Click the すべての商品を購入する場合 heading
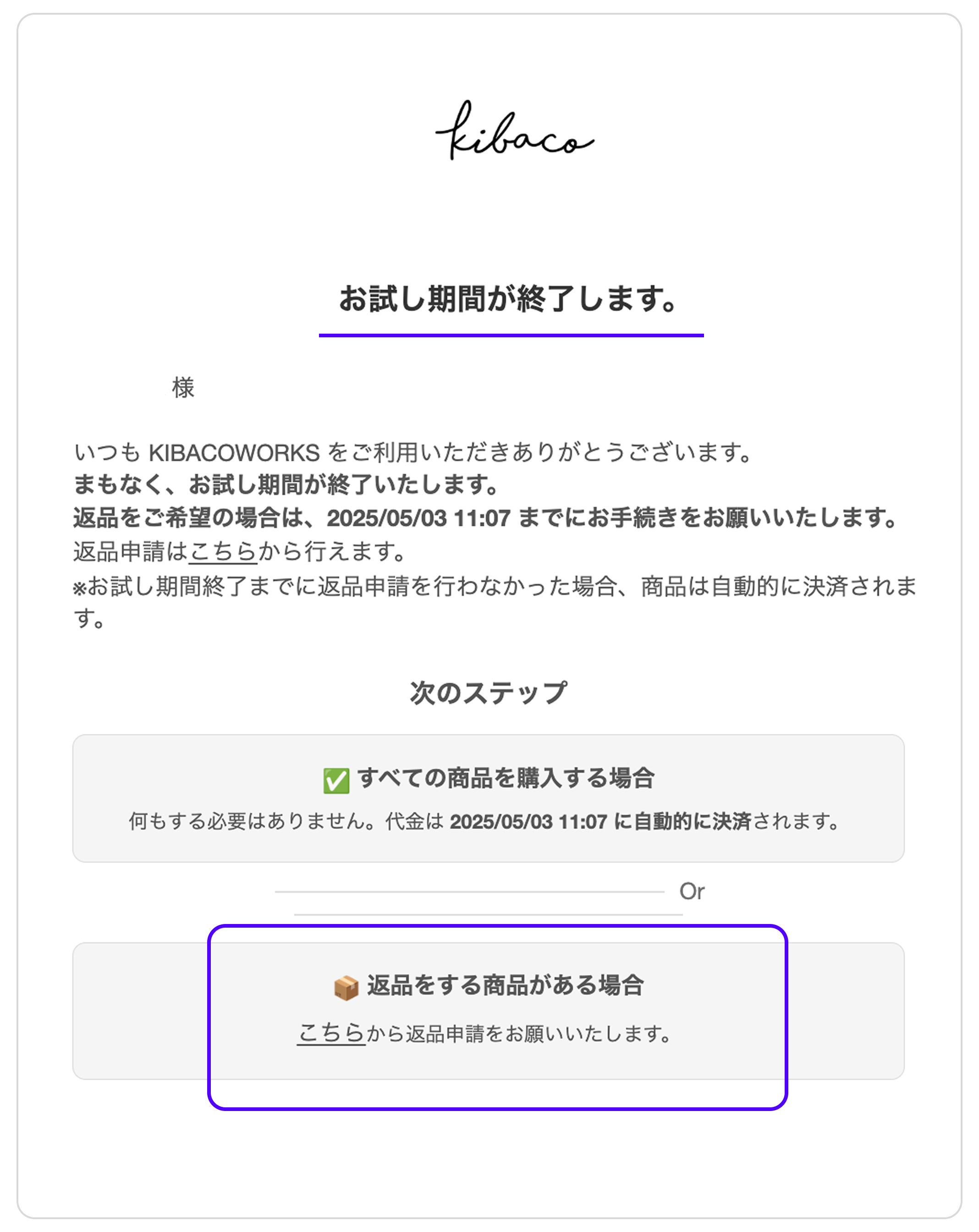 coord(506,778)
